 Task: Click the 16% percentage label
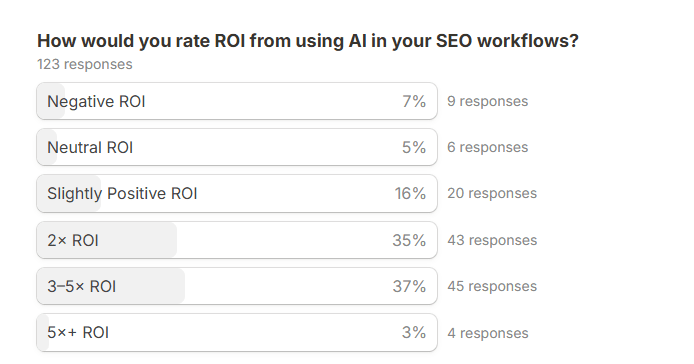pyautogui.click(x=410, y=194)
